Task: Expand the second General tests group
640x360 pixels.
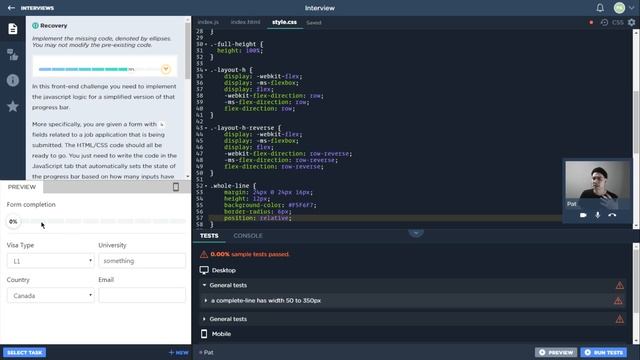Action: (x=204, y=319)
